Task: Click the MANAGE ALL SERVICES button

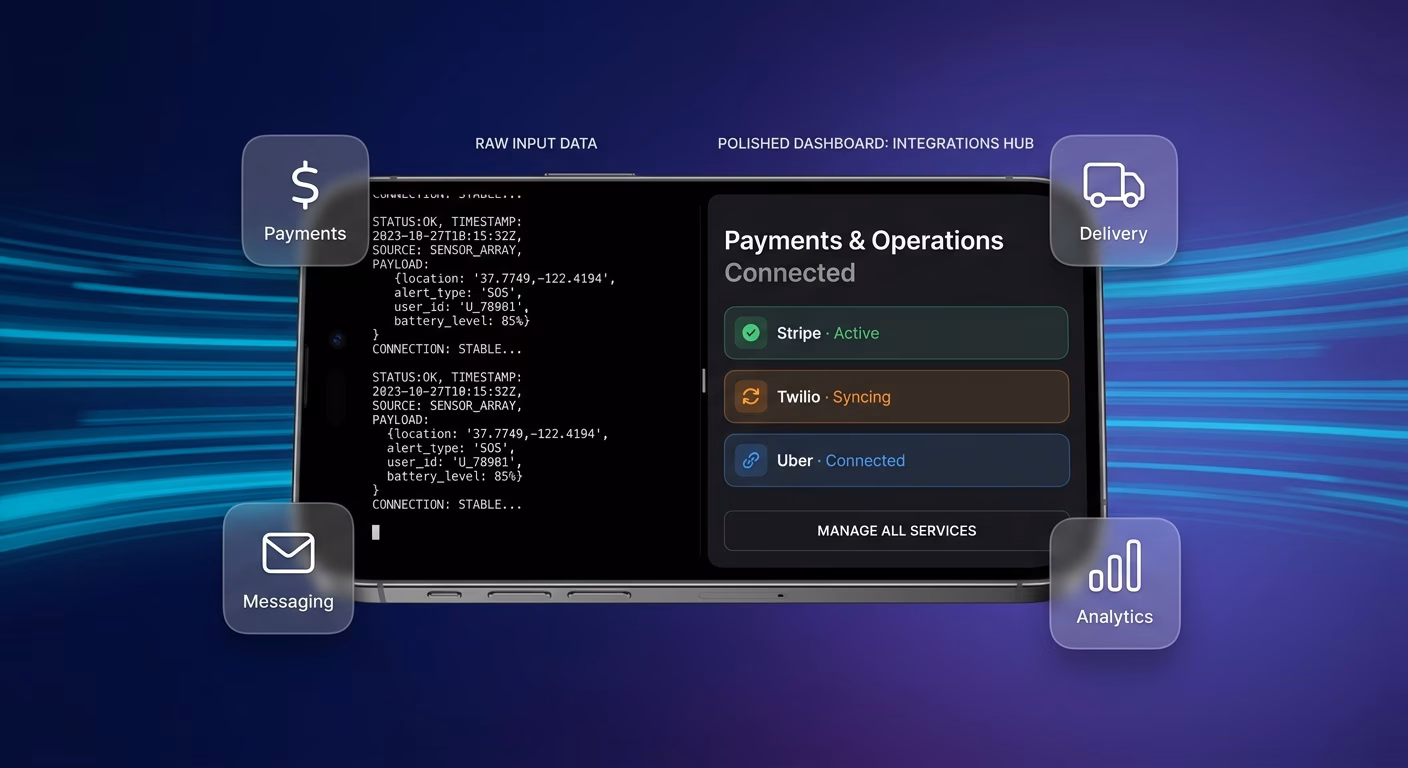Action: pyautogui.click(x=897, y=531)
